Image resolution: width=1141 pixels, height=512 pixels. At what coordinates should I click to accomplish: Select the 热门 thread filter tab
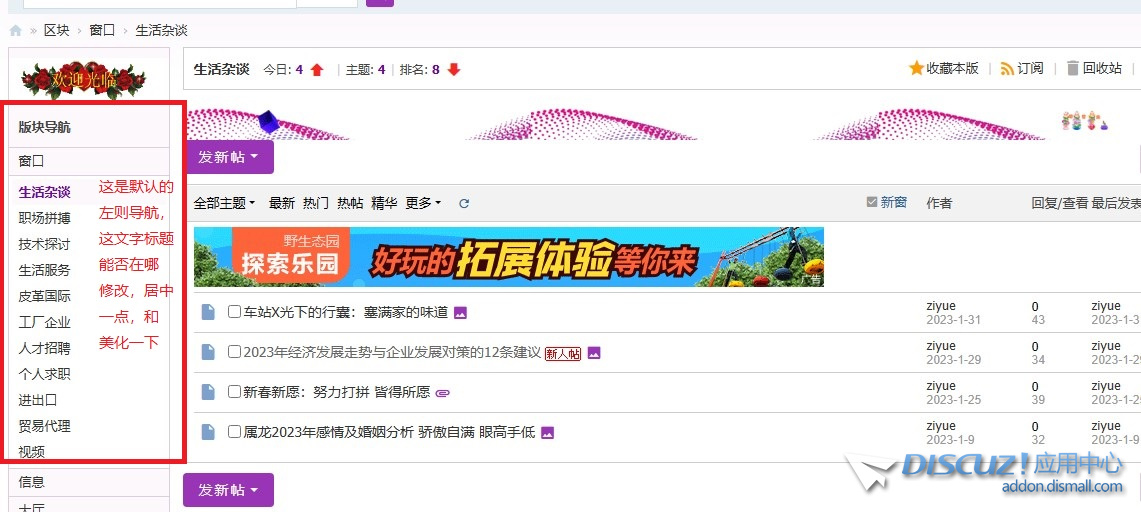316,203
